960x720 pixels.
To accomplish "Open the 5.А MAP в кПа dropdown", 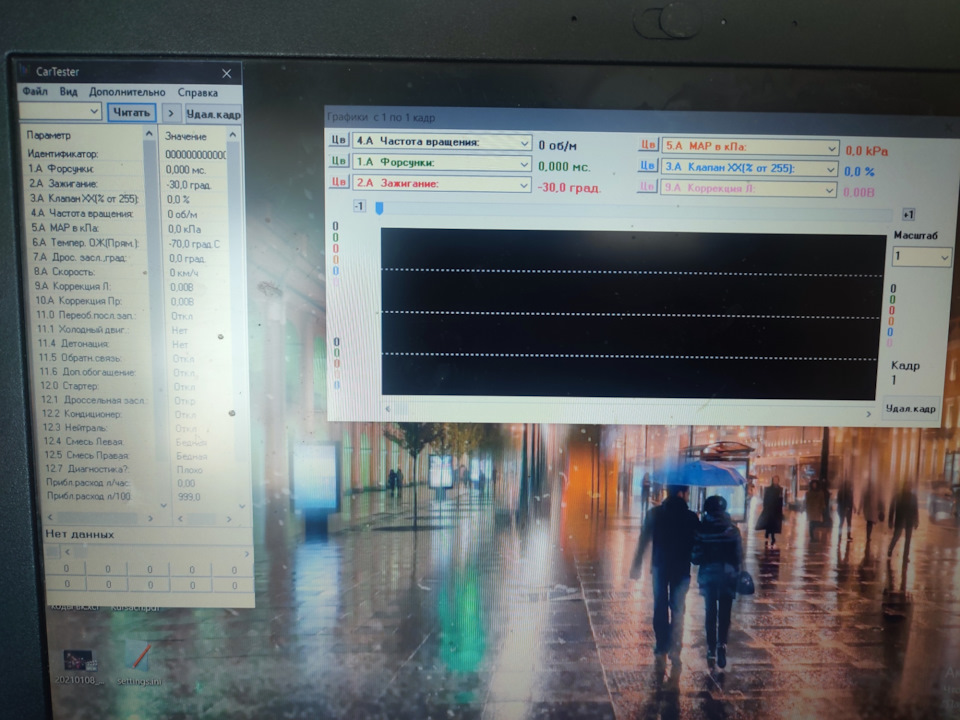I will point(749,147).
